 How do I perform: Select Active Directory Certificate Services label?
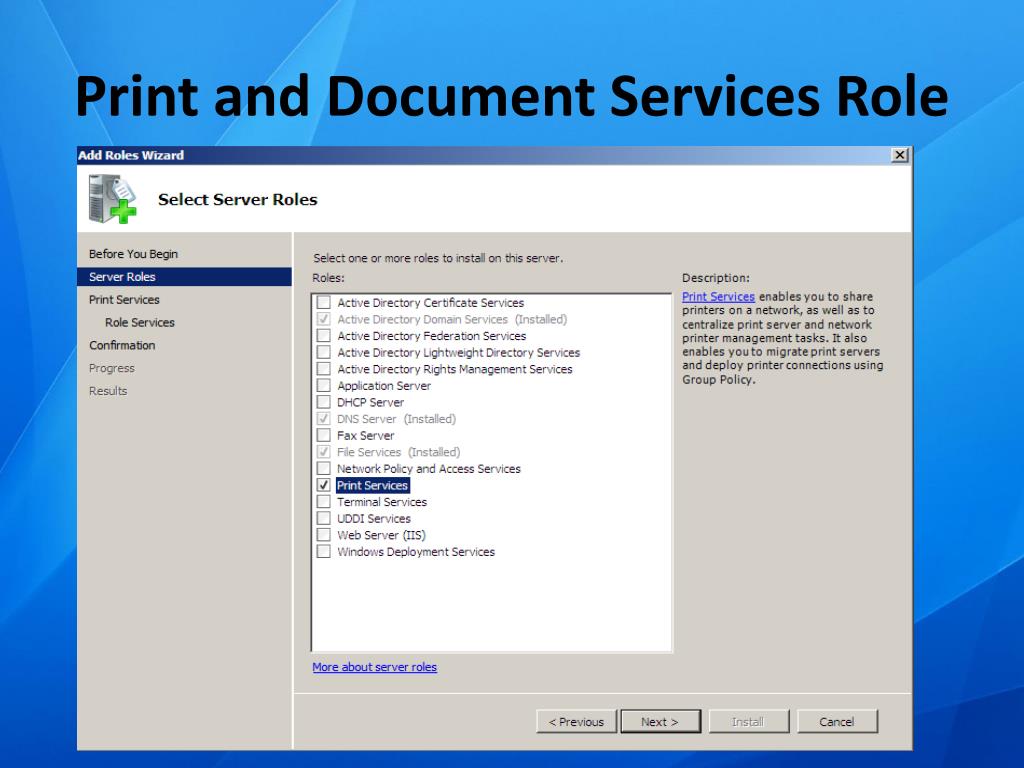click(x=430, y=302)
